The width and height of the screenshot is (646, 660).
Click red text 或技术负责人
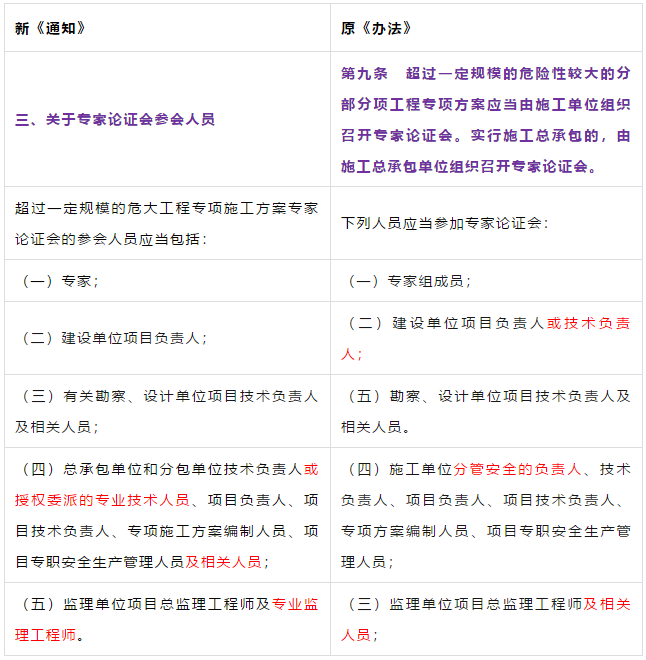[x=588, y=324]
